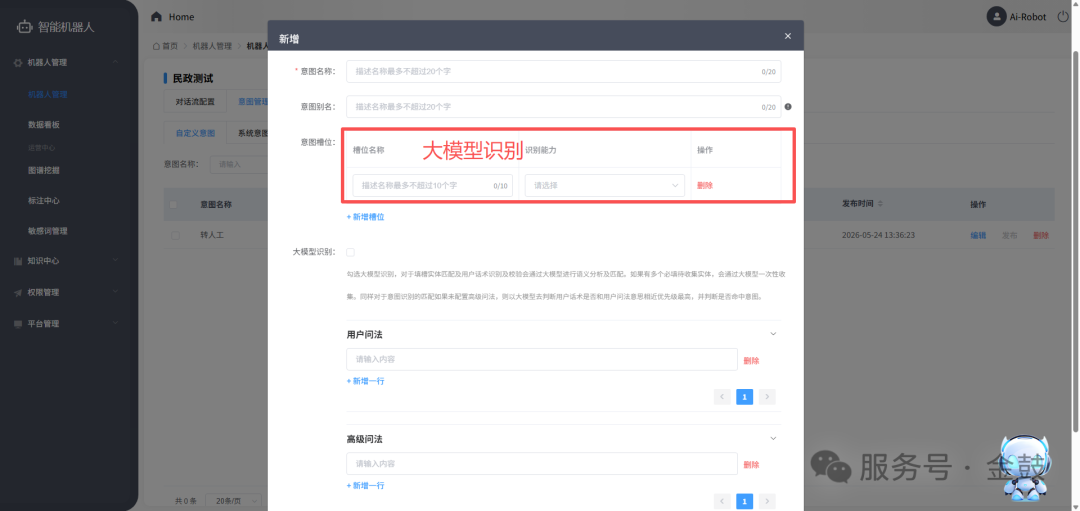
Task: Click + 新增一行 under 高级问法
Action: pos(365,486)
